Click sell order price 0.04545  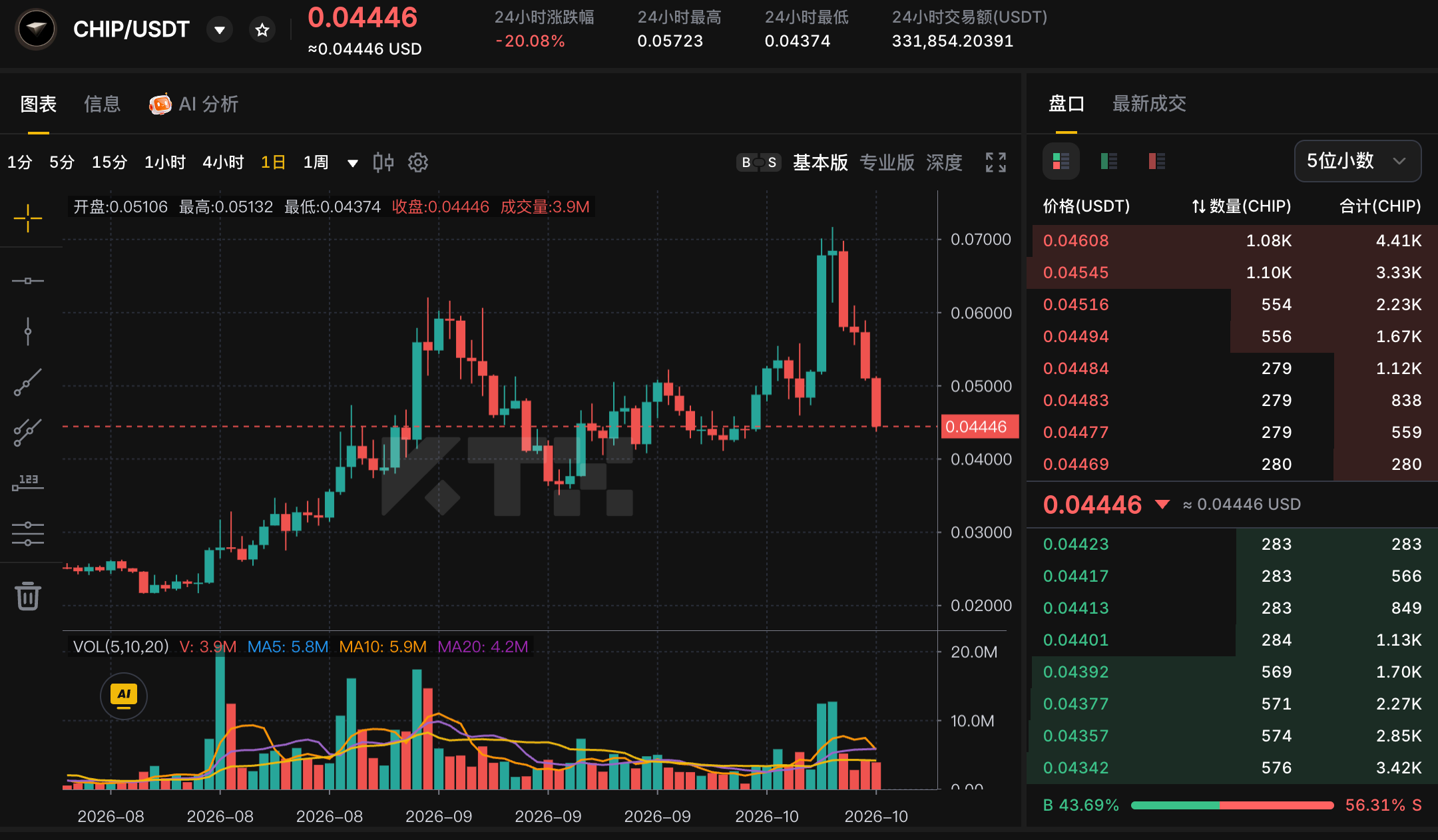1076,273
